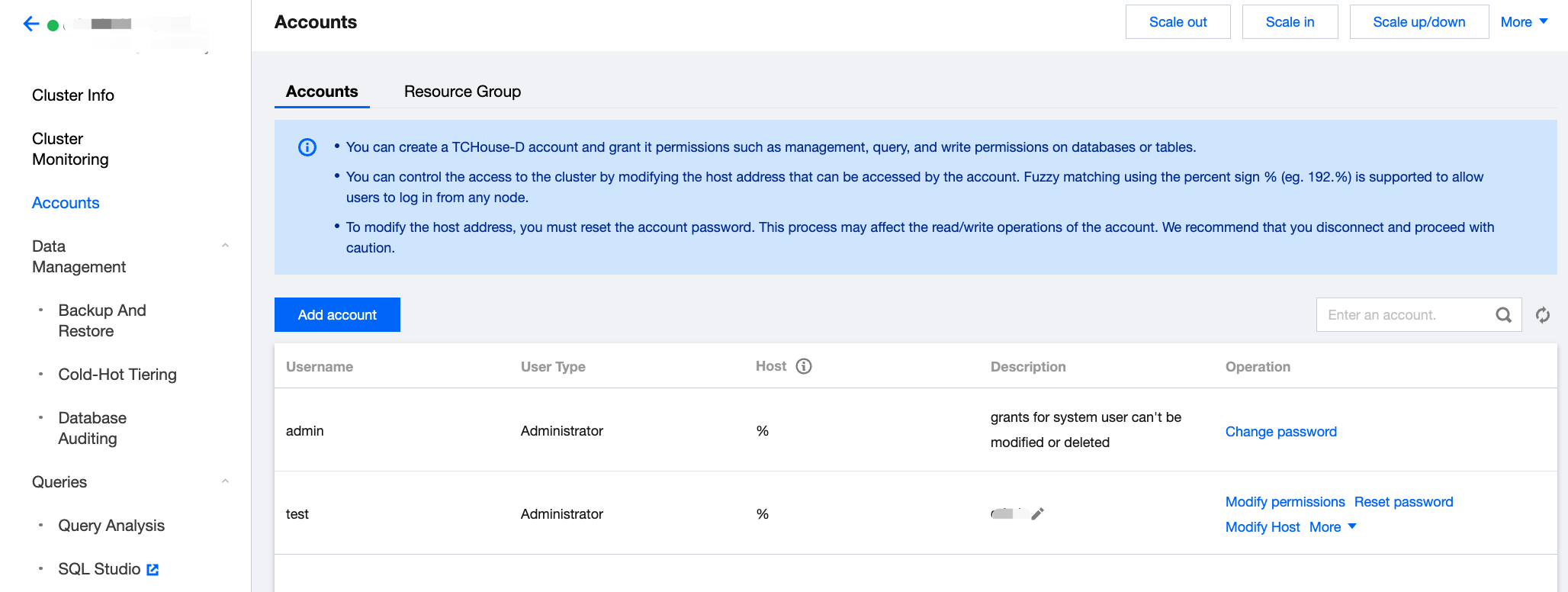This screenshot has width=1568, height=592.
Task: Click the search magnifier icon
Action: [x=1503, y=315]
